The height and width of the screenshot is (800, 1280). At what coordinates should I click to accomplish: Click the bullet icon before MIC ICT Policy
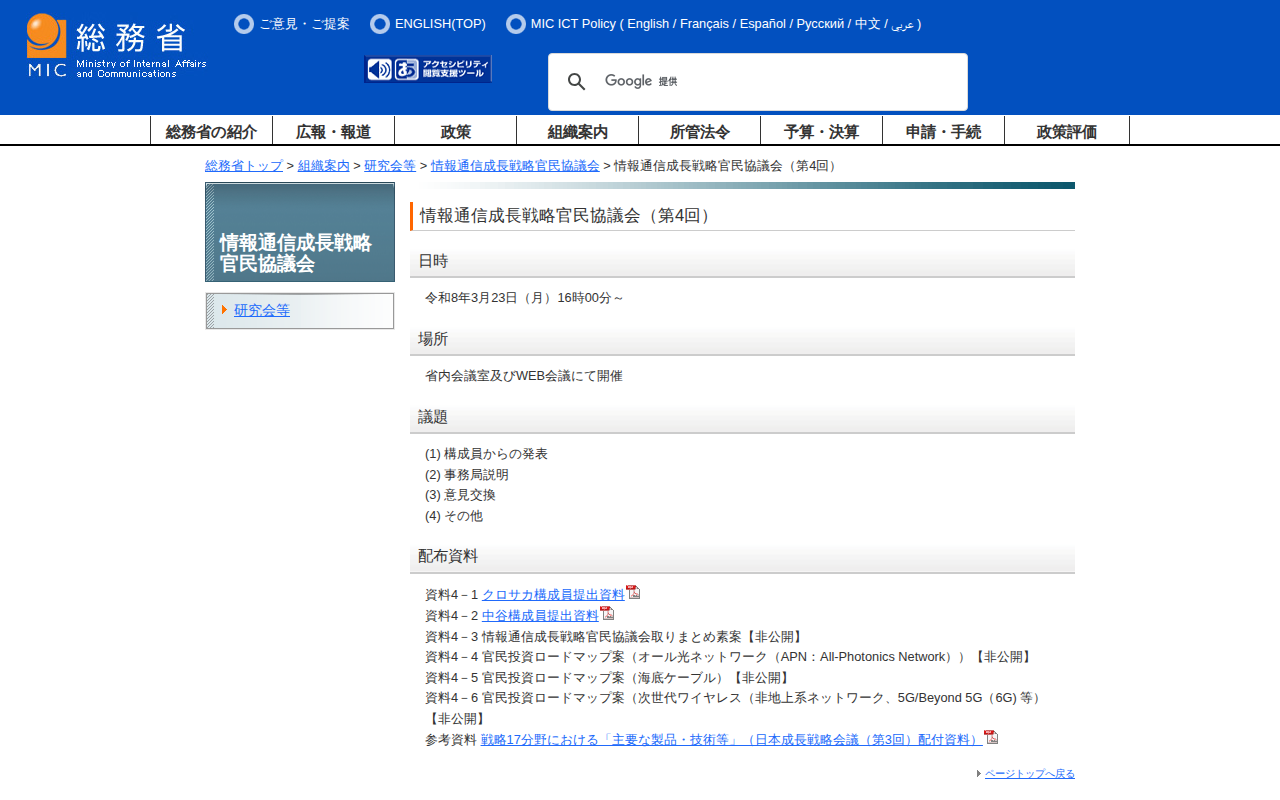[516, 24]
